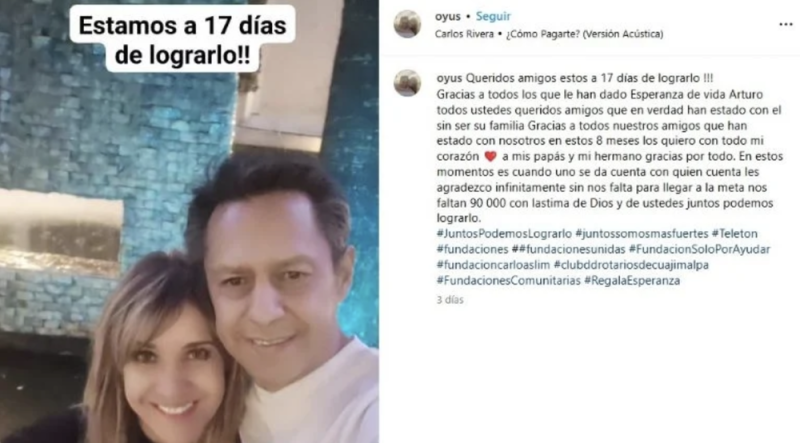Open hashtag #fundacionesunidas

click(x=568, y=250)
